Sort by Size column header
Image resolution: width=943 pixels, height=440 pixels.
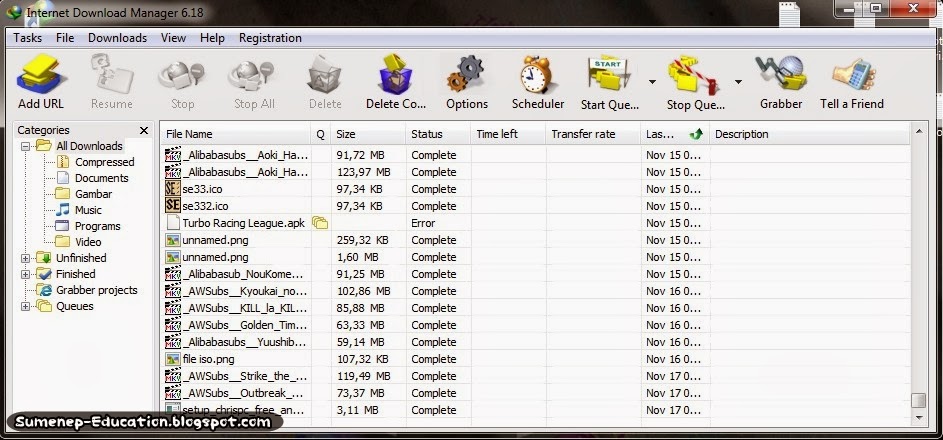[x=369, y=134]
